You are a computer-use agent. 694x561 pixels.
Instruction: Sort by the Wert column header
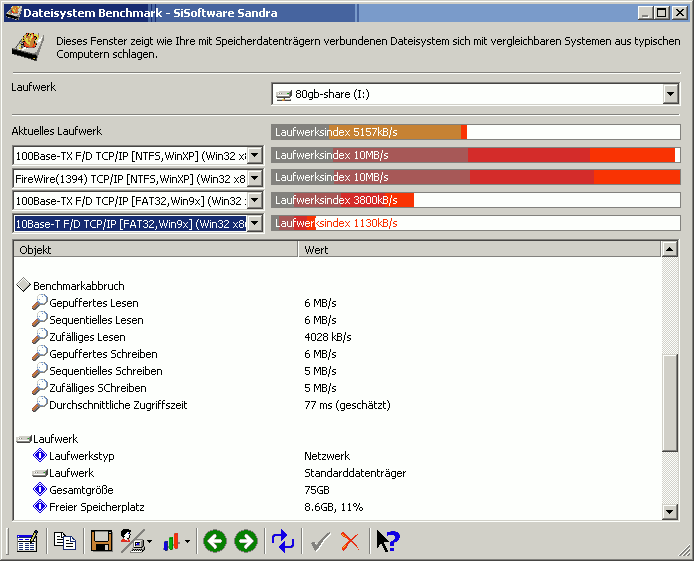coord(479,250)
